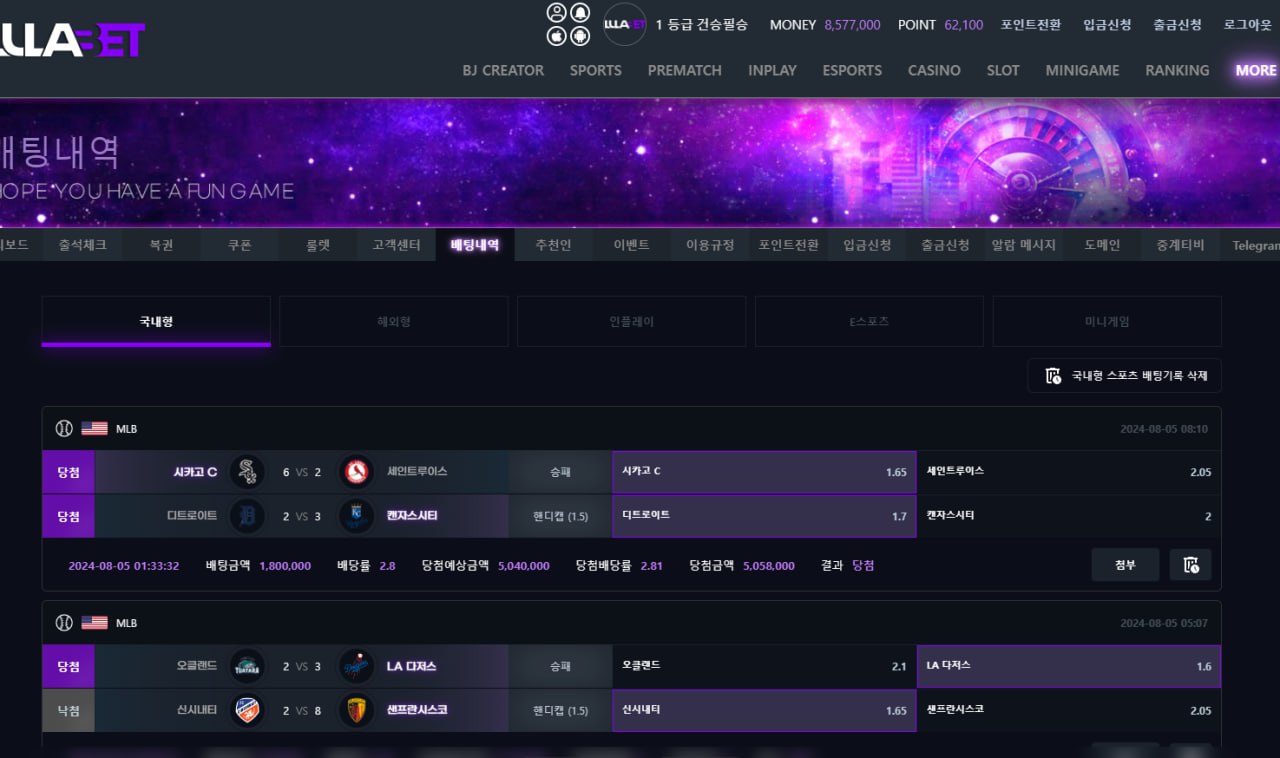This screenshot has width=1280, height=758.
Task: Select 배팅내역 in sub navigation
Action: (475, 245)
